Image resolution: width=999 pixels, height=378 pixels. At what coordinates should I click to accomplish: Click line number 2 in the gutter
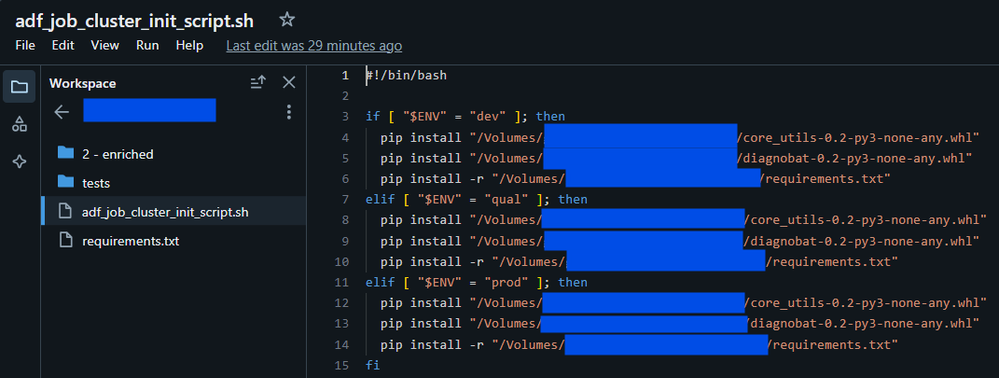coord(346,96)
